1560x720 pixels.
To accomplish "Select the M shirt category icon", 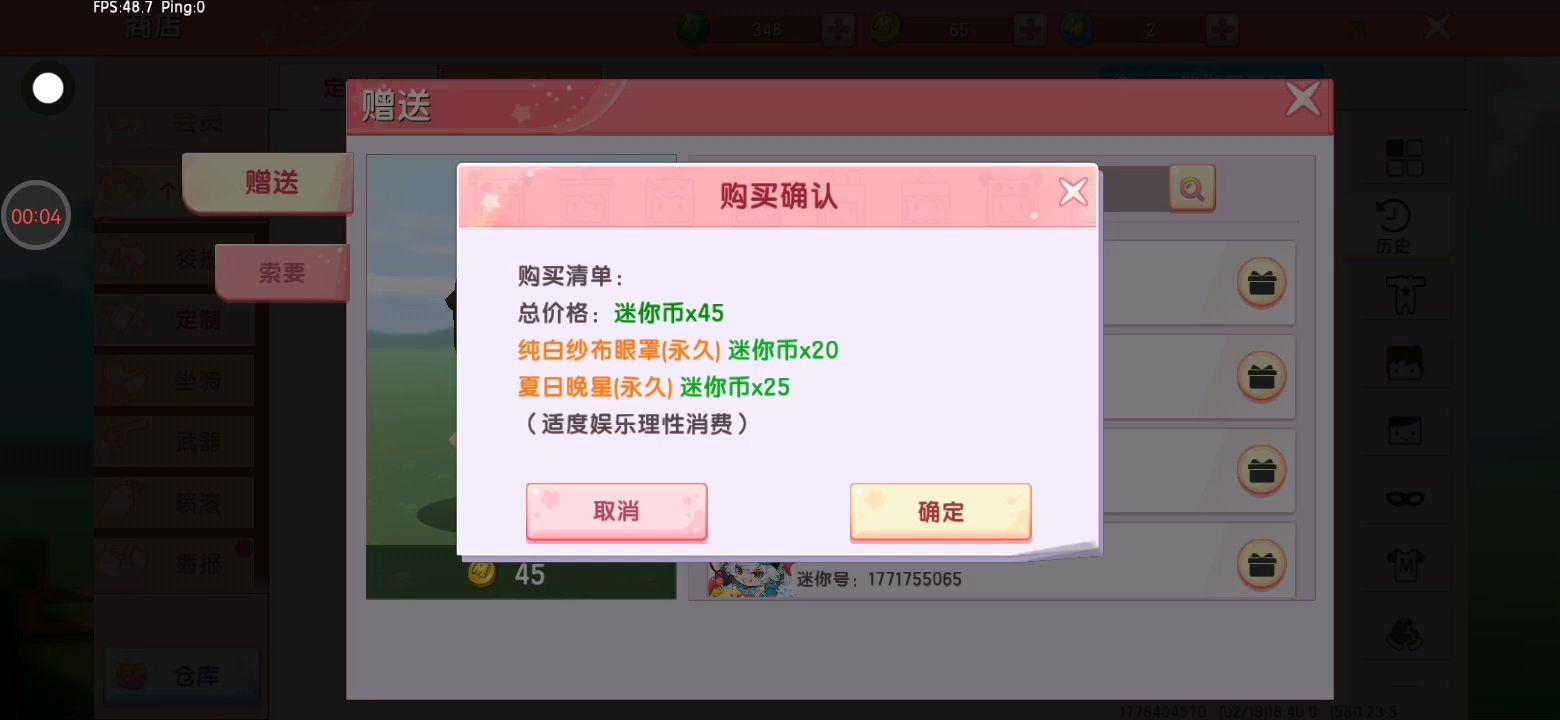I will click(x=1405, y=565).
